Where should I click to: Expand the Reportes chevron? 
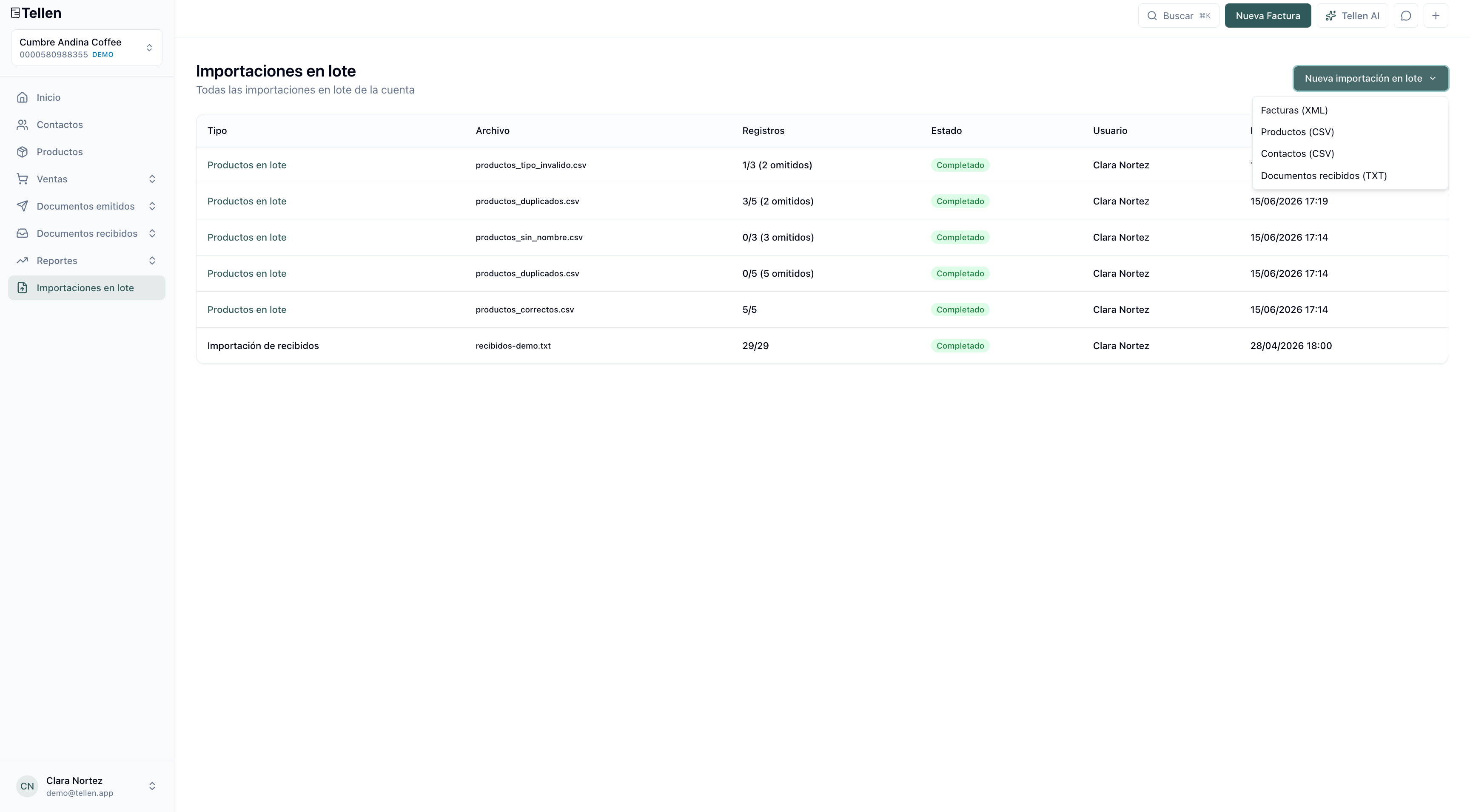point(152,261)
